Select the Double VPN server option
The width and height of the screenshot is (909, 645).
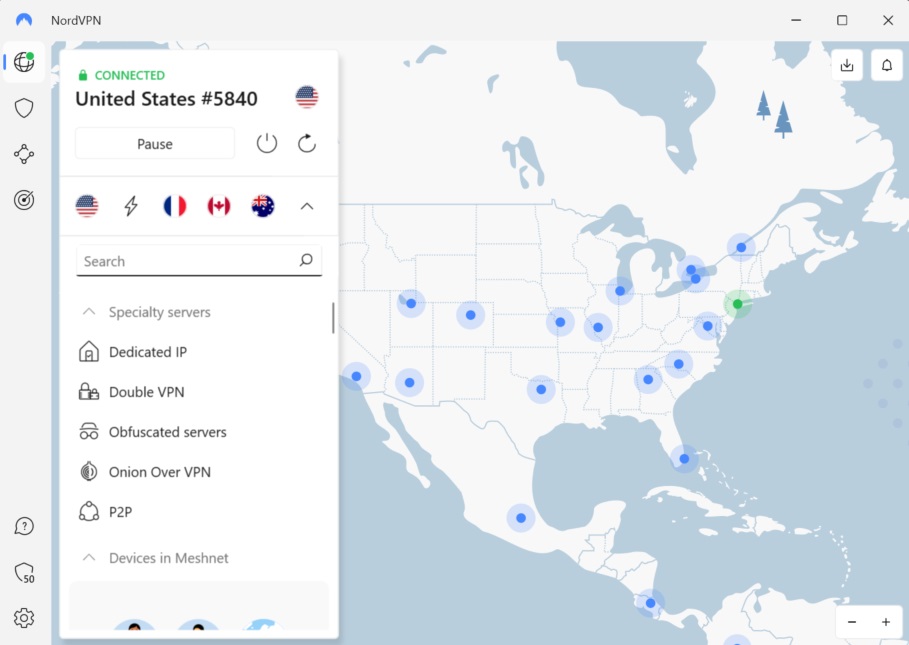(x=146, y=392)
